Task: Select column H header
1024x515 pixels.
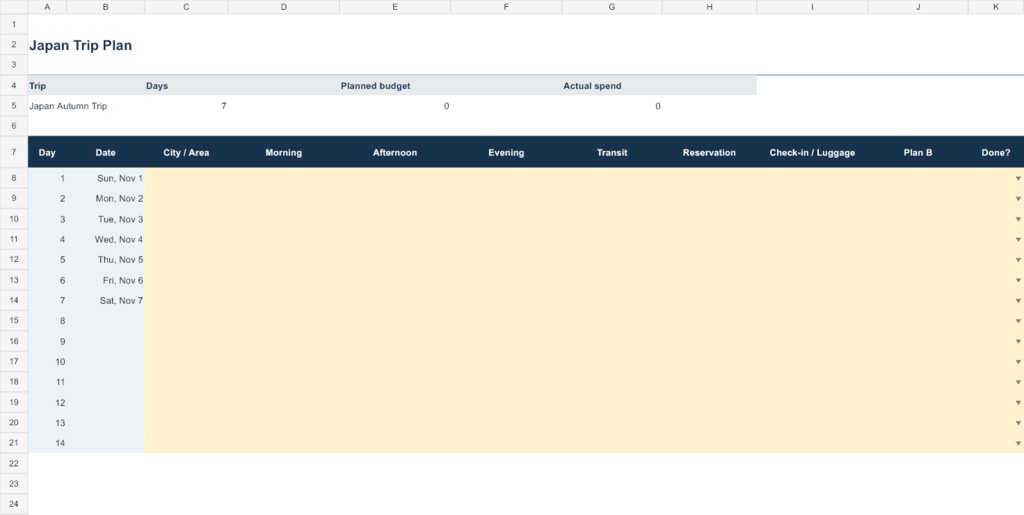Action: 709,7
